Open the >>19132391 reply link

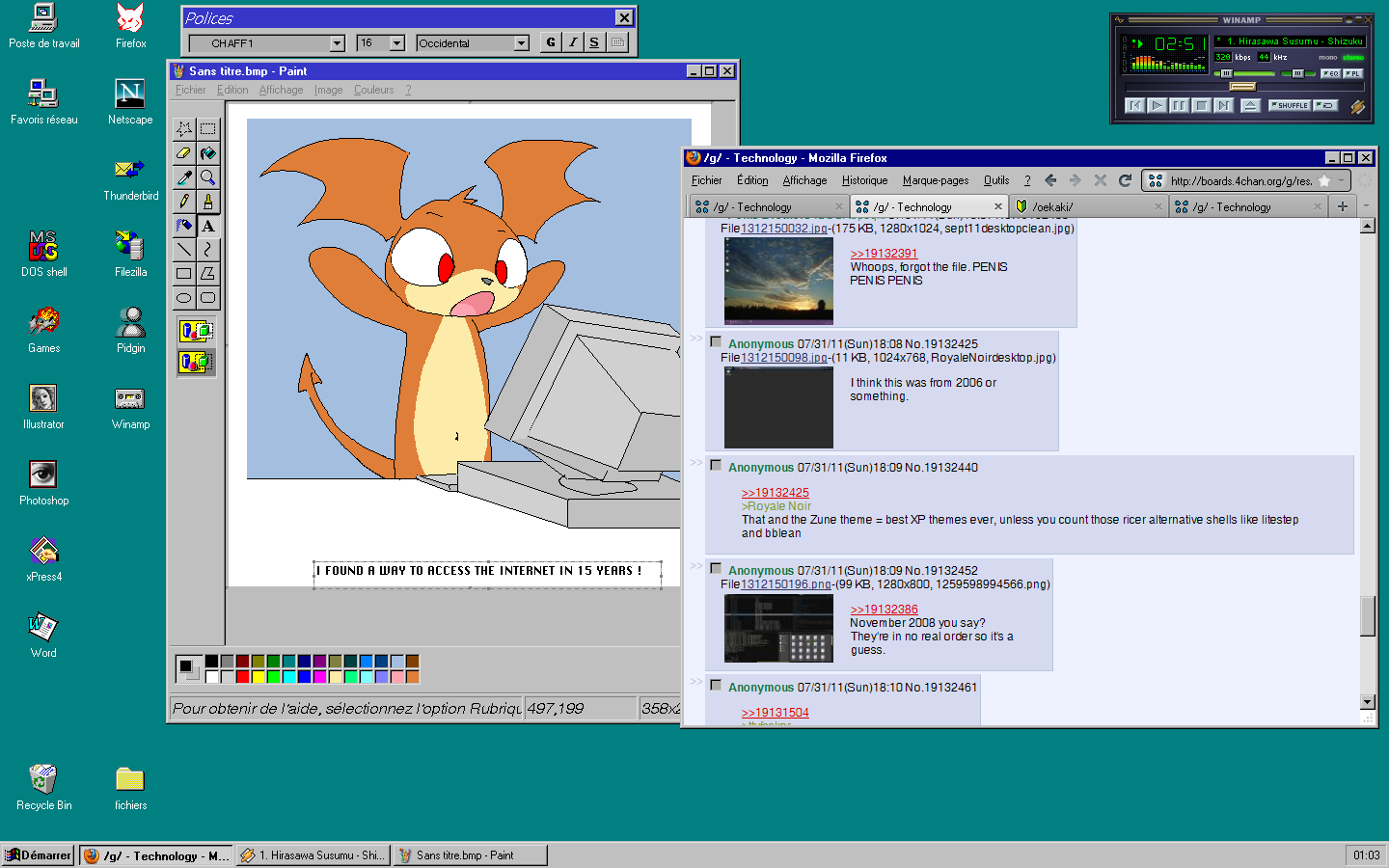pyautogui.click(x=884, y=254)
